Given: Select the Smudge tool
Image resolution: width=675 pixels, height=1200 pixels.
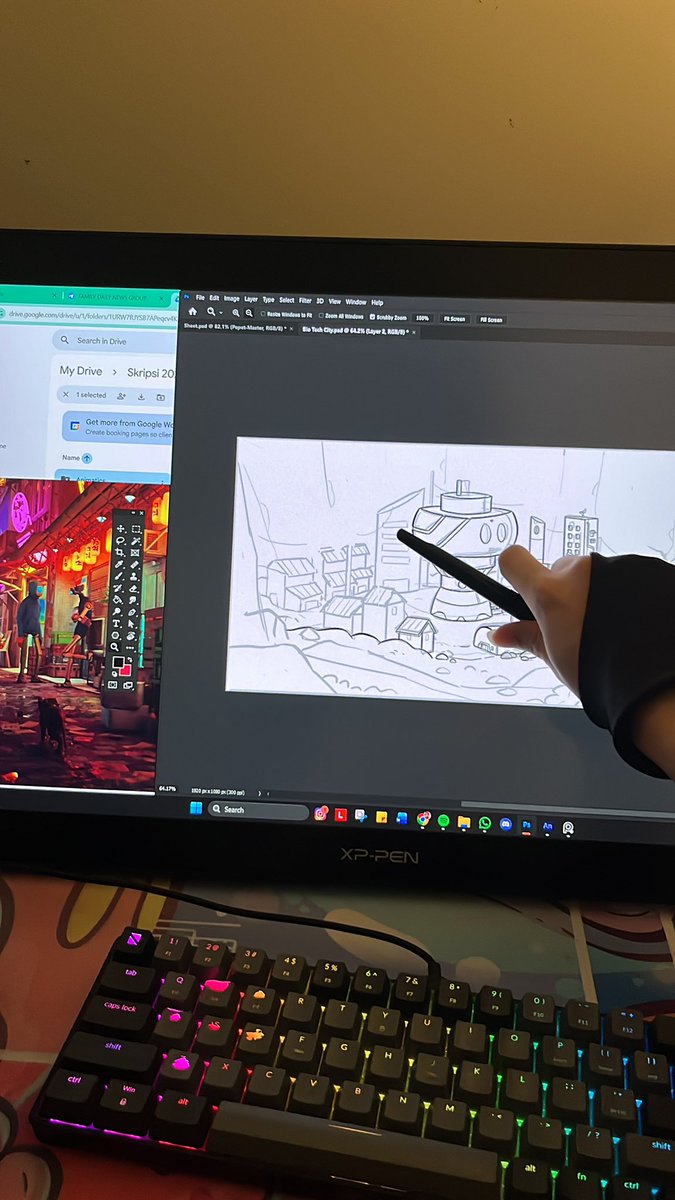Looking at the screenshot, I should tap(133, 600).
